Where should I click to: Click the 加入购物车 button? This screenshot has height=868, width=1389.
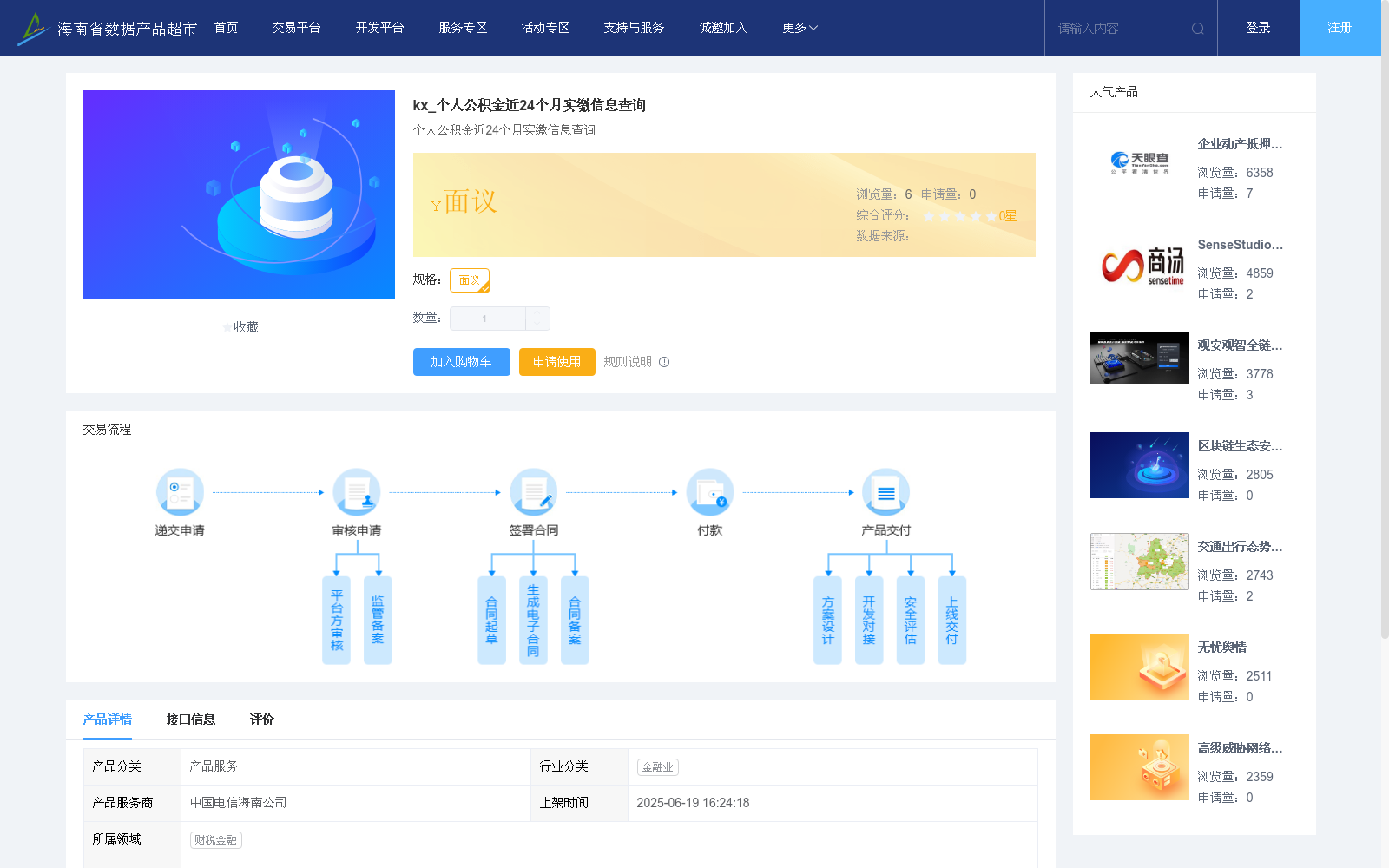[x=462, y=362]
